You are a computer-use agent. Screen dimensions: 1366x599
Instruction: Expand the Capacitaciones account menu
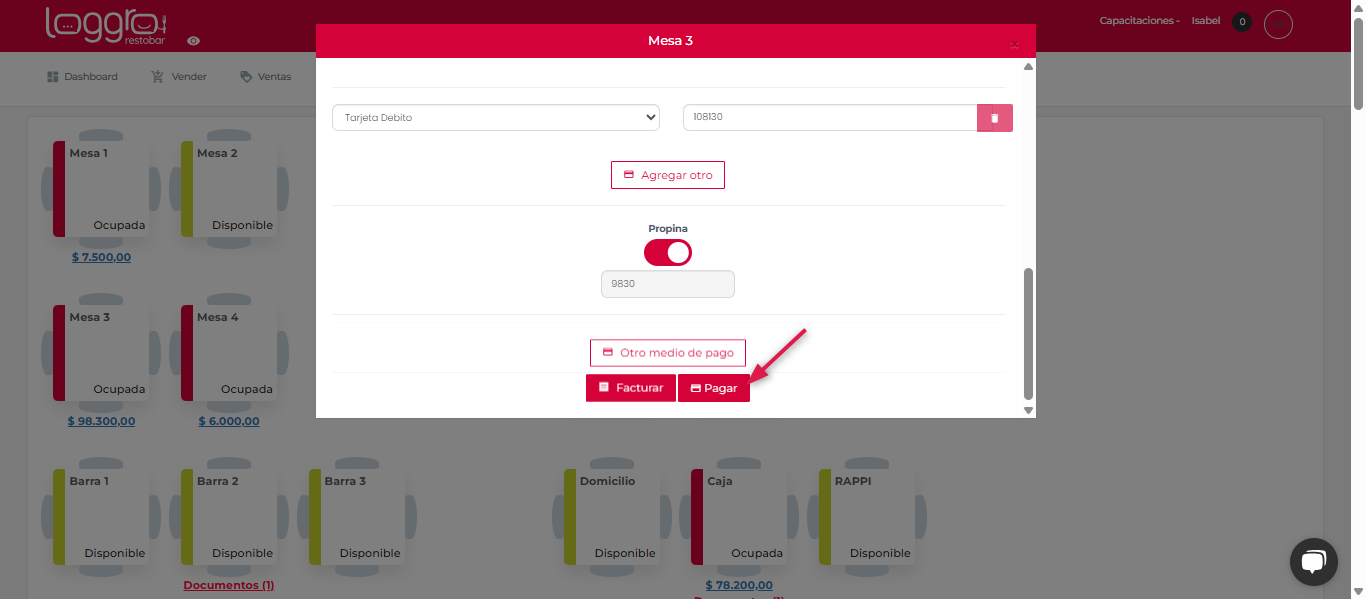click(x=1139, y=21)
